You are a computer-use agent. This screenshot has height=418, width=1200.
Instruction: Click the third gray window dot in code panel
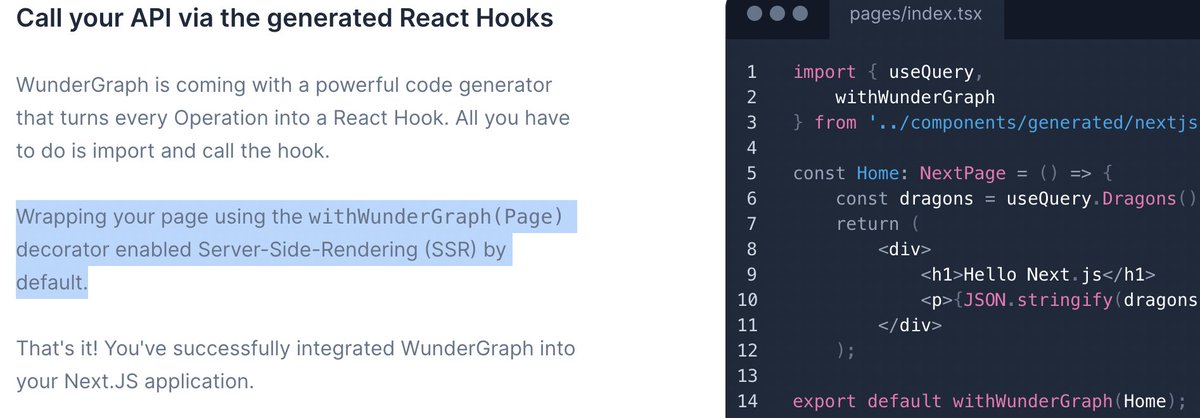[799, 15]
